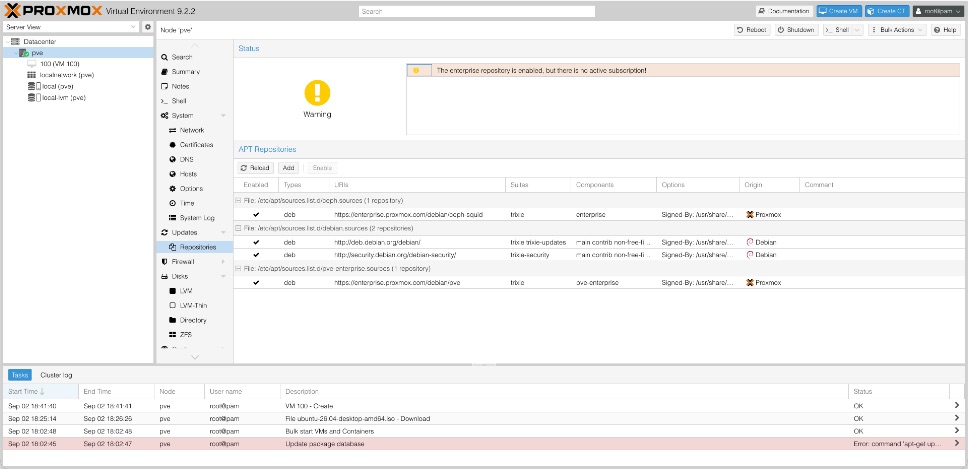Open the Network settings

tap(193, 130)
